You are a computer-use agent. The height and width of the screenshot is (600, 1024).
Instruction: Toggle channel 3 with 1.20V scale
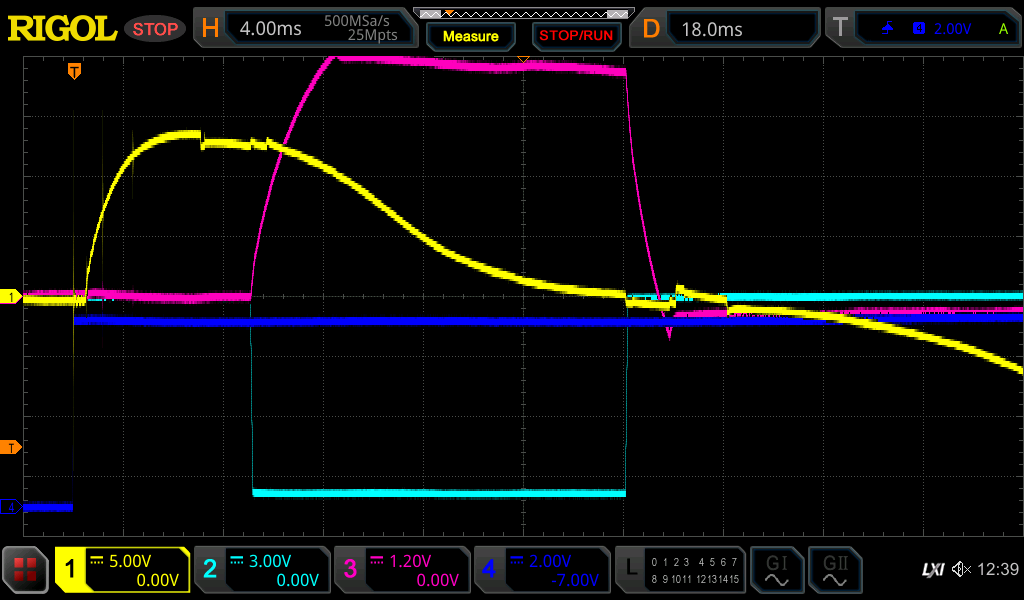coord(402,570)
